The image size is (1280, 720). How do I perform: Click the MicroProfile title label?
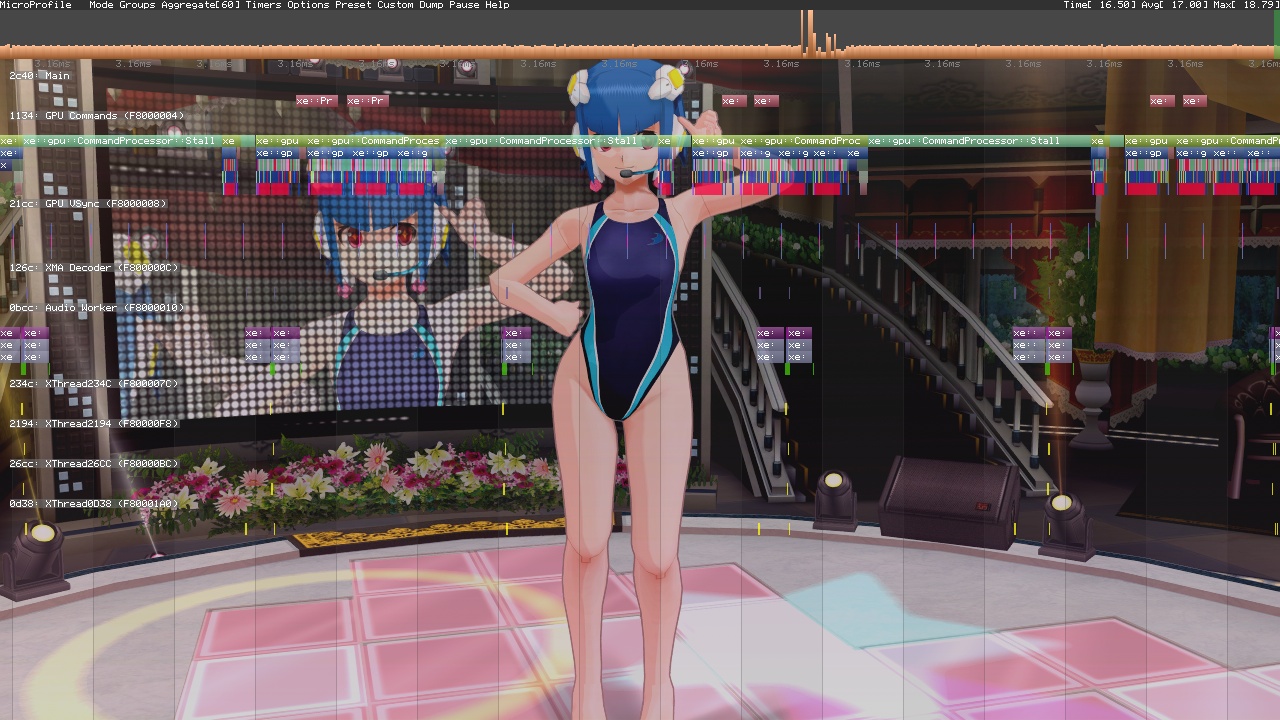click(36, 5)
